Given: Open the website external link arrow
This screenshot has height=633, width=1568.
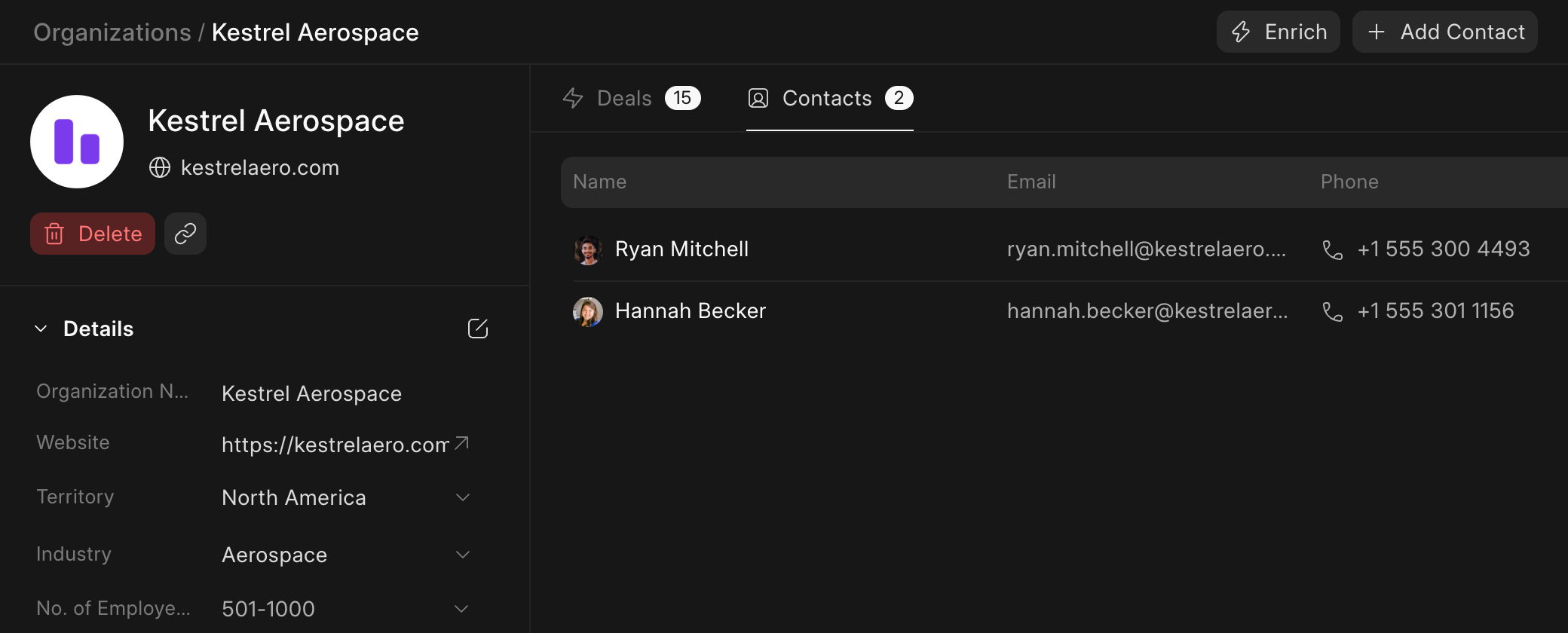Looking at the screenshot, I should tap(462, 443).
